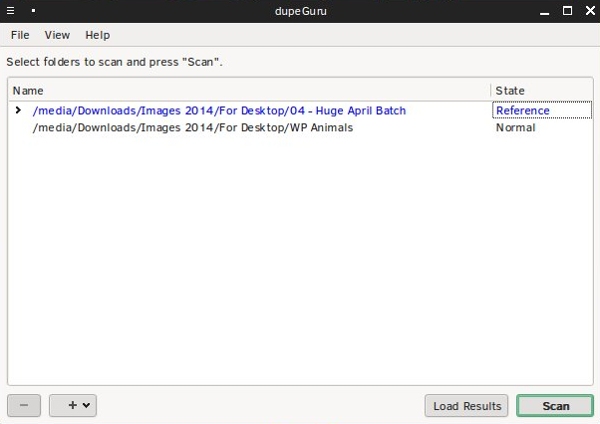This screenshot has width=600, height=424.
Task: Expand the 04 - Huge April Batch folder
Action: coord(18,110)
